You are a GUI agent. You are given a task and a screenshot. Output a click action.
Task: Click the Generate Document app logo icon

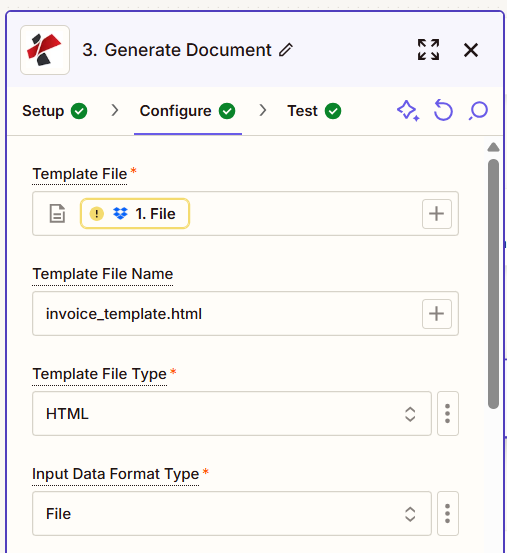[45, 50]
